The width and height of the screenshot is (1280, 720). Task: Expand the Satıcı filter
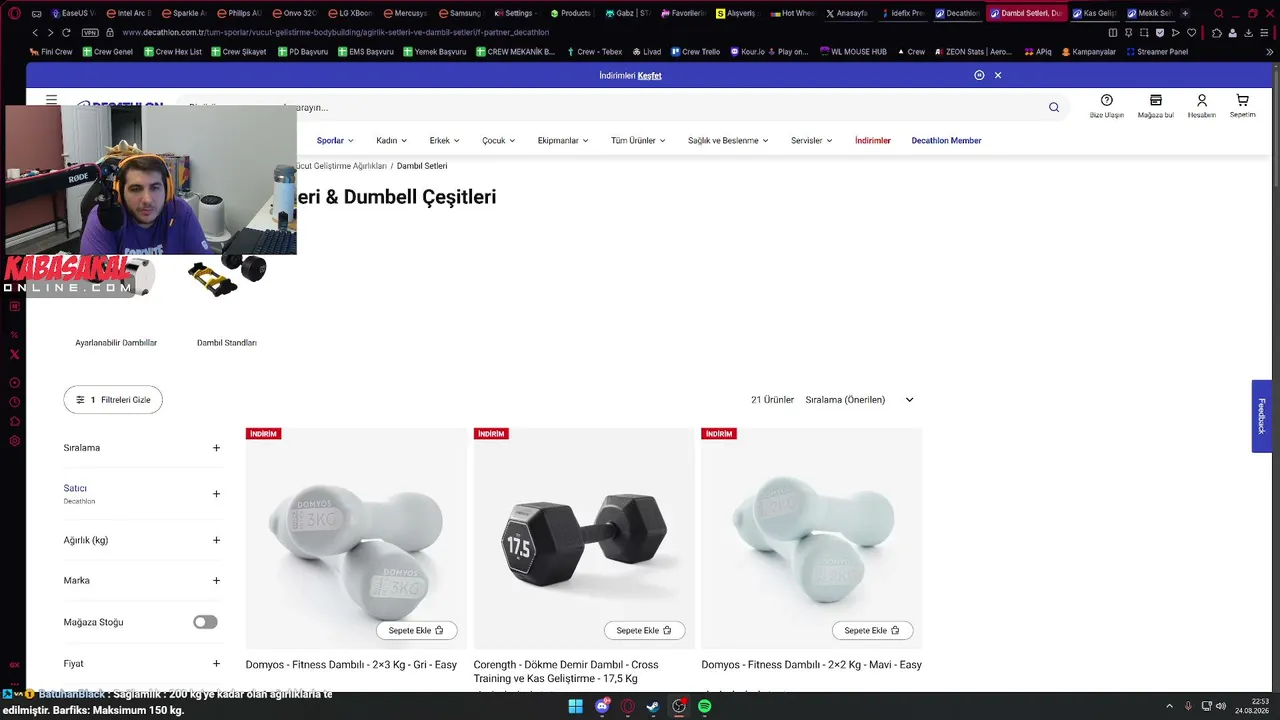coord(142,493)
